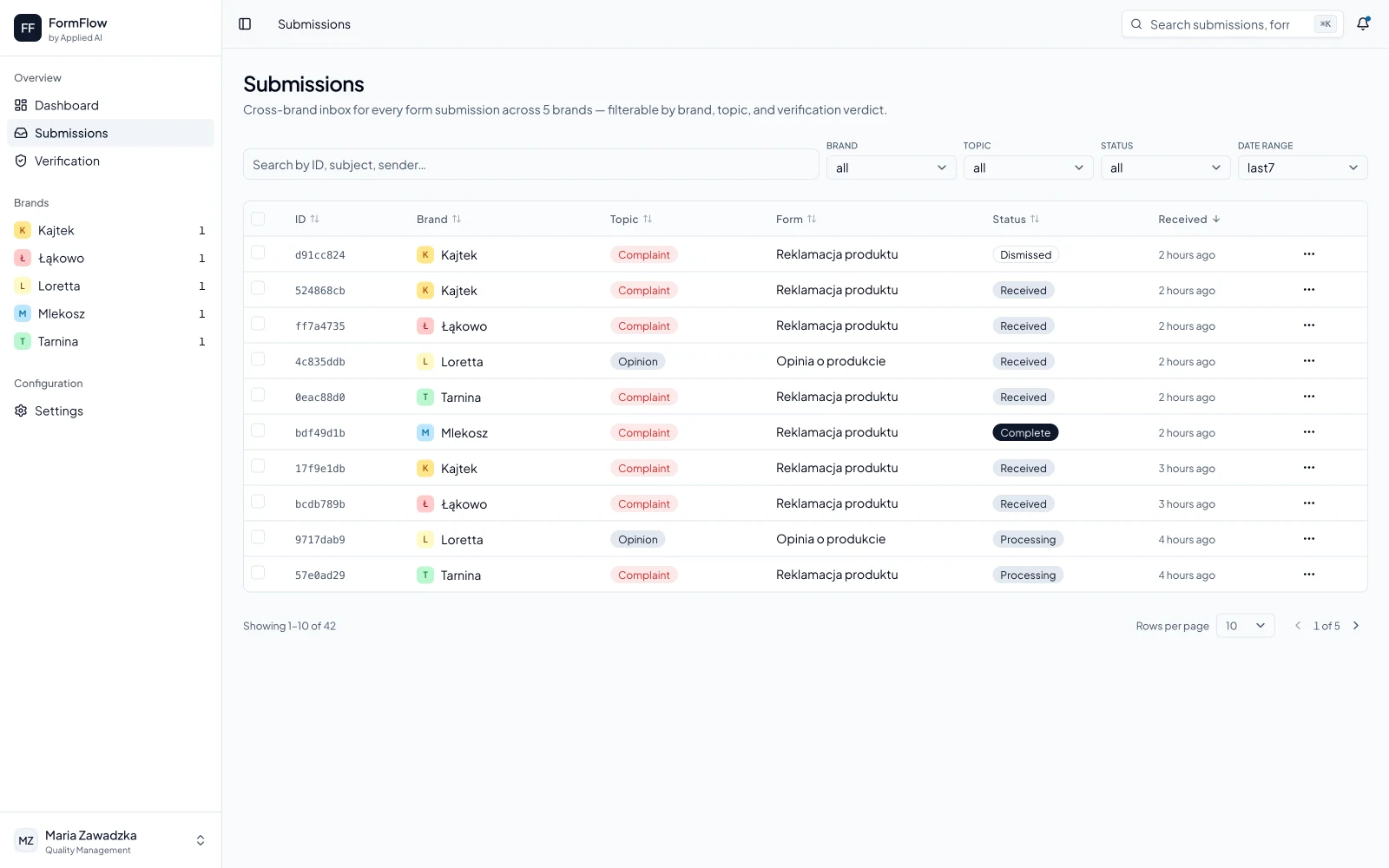Click the search magnifier icon
Screen dimensions: 1389x868
[x=1136, y=24]
